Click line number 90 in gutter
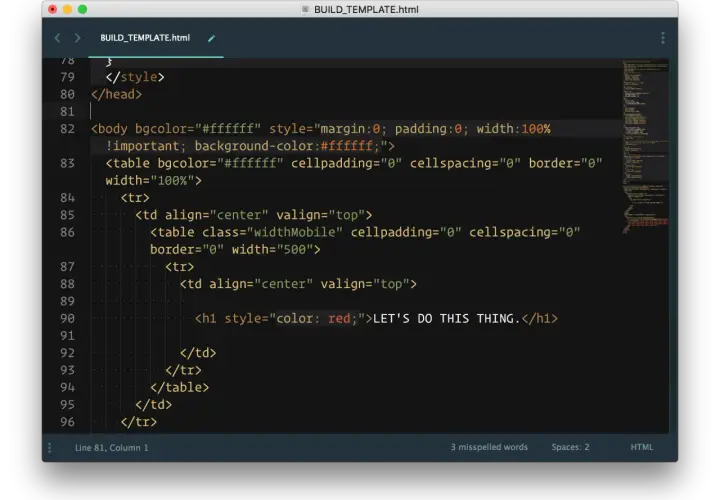The image size is (720, 500). (68, 319)
